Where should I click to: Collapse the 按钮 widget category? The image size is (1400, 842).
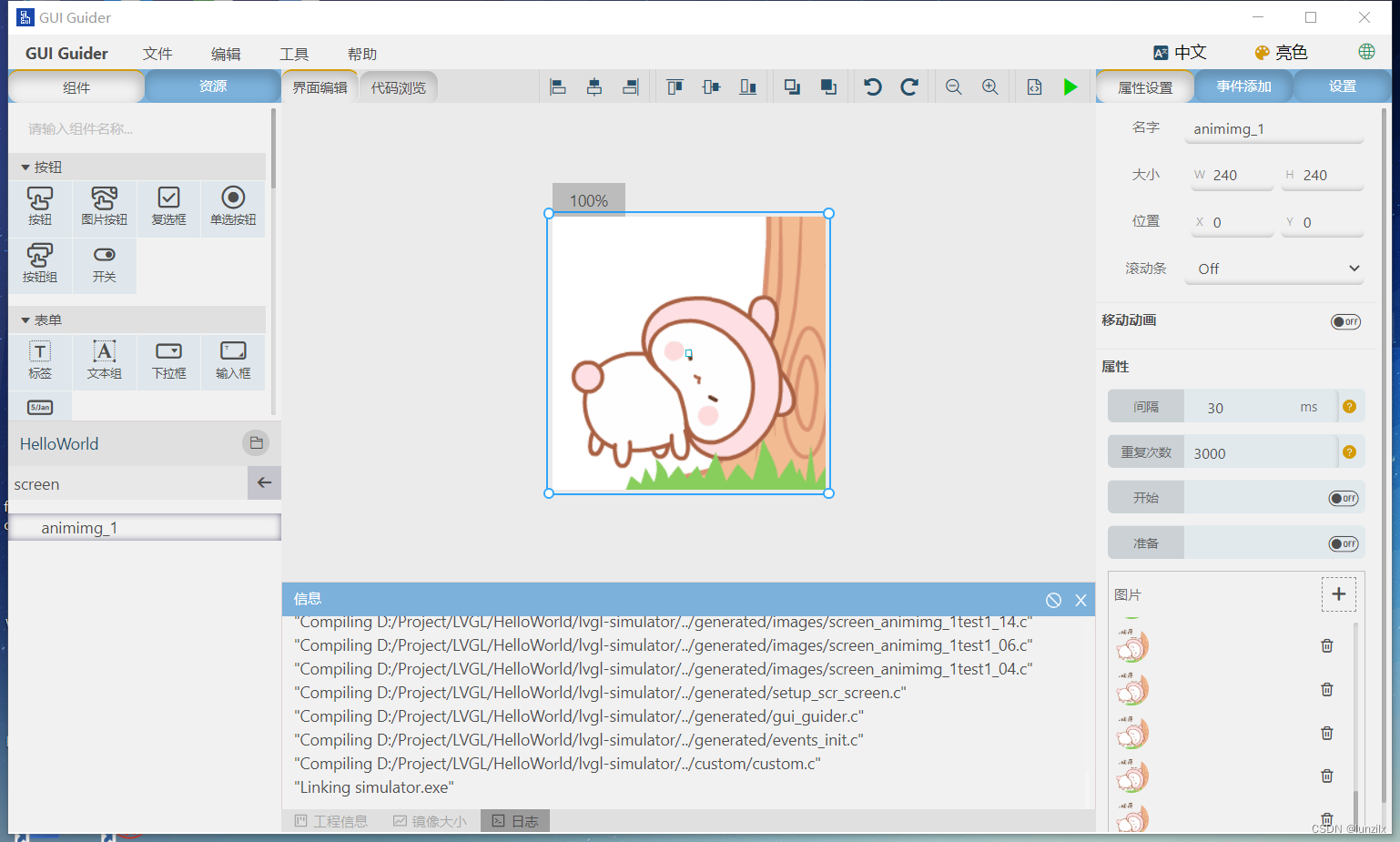(25, 167)
